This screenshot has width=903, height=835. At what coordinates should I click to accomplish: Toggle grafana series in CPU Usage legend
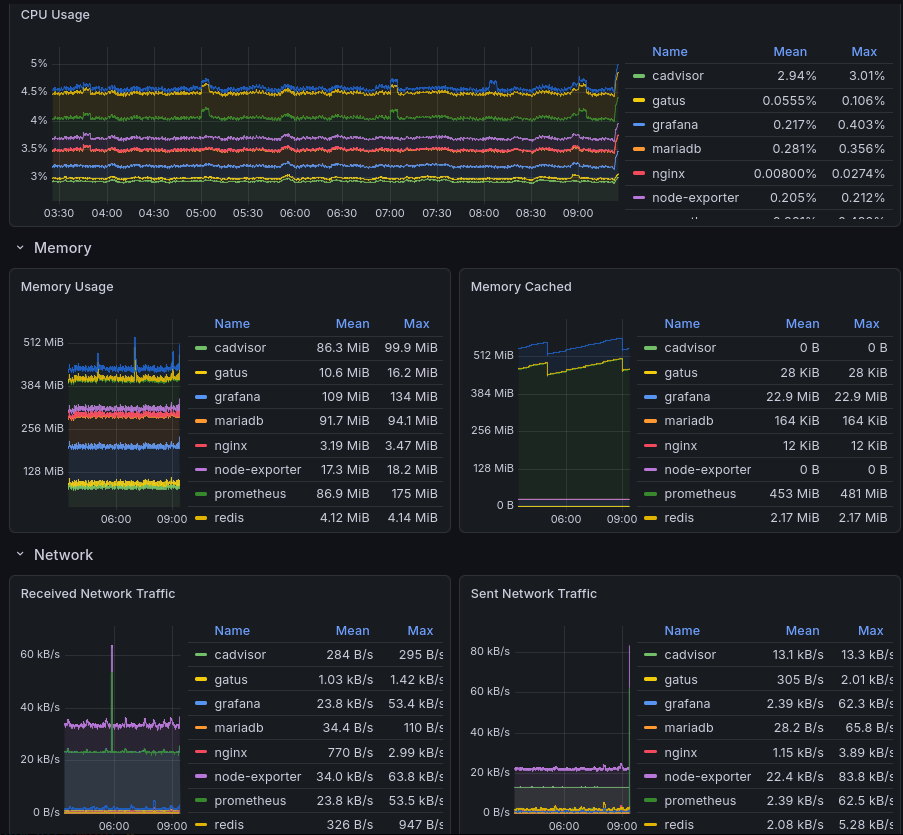[x=675, y=125]
